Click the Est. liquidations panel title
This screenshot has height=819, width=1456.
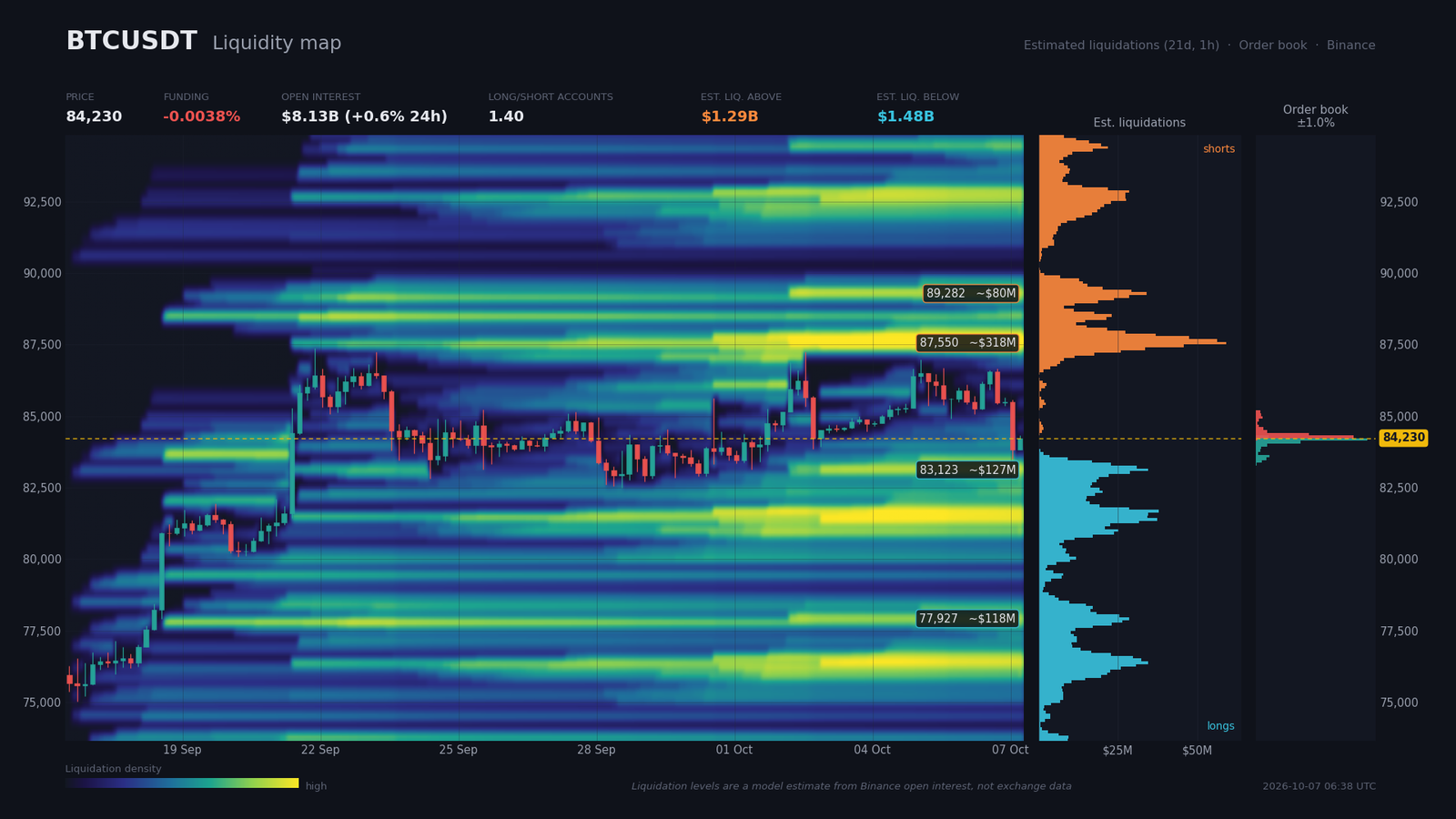1139,123
